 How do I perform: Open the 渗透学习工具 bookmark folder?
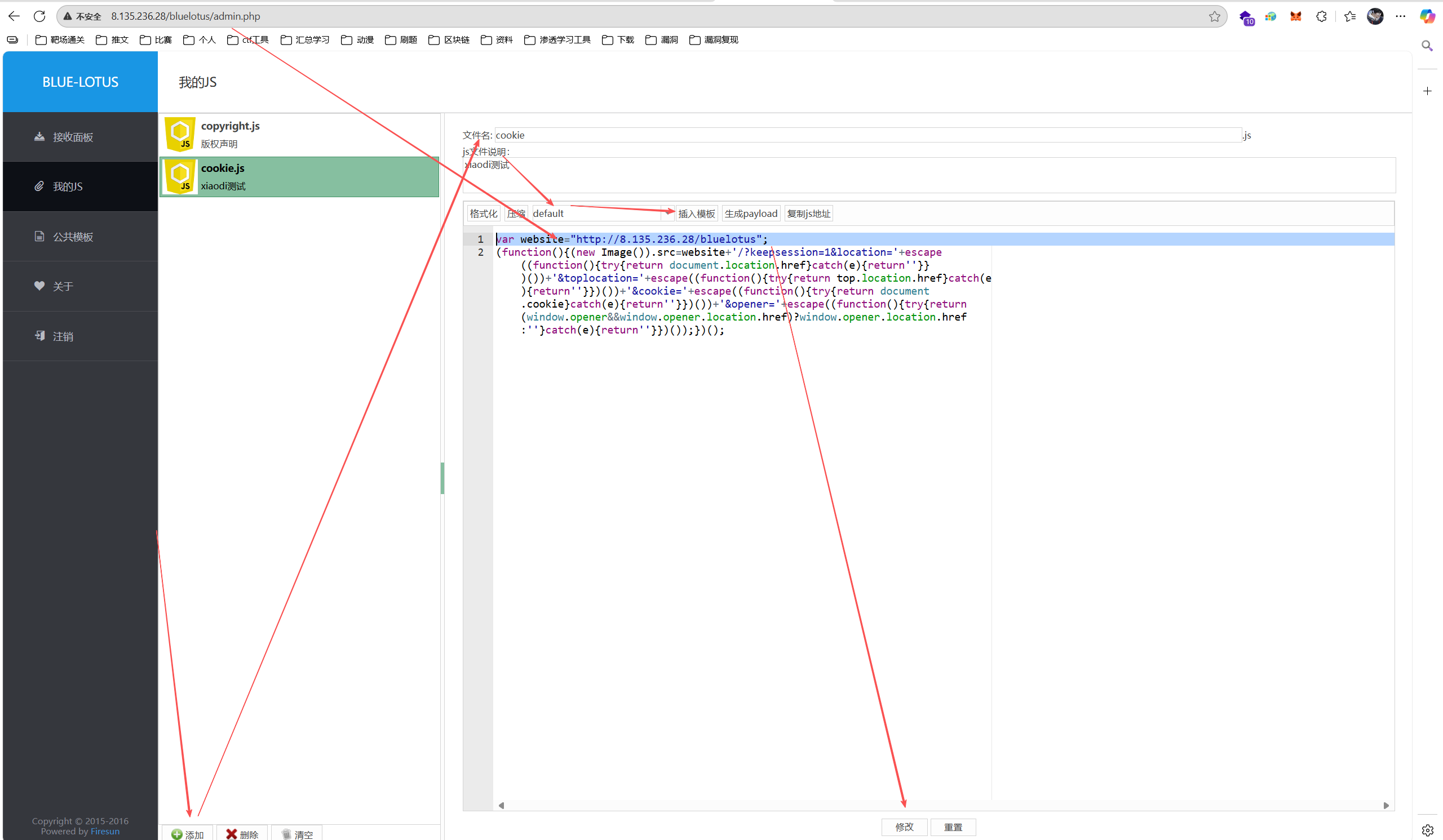[557, 39]
